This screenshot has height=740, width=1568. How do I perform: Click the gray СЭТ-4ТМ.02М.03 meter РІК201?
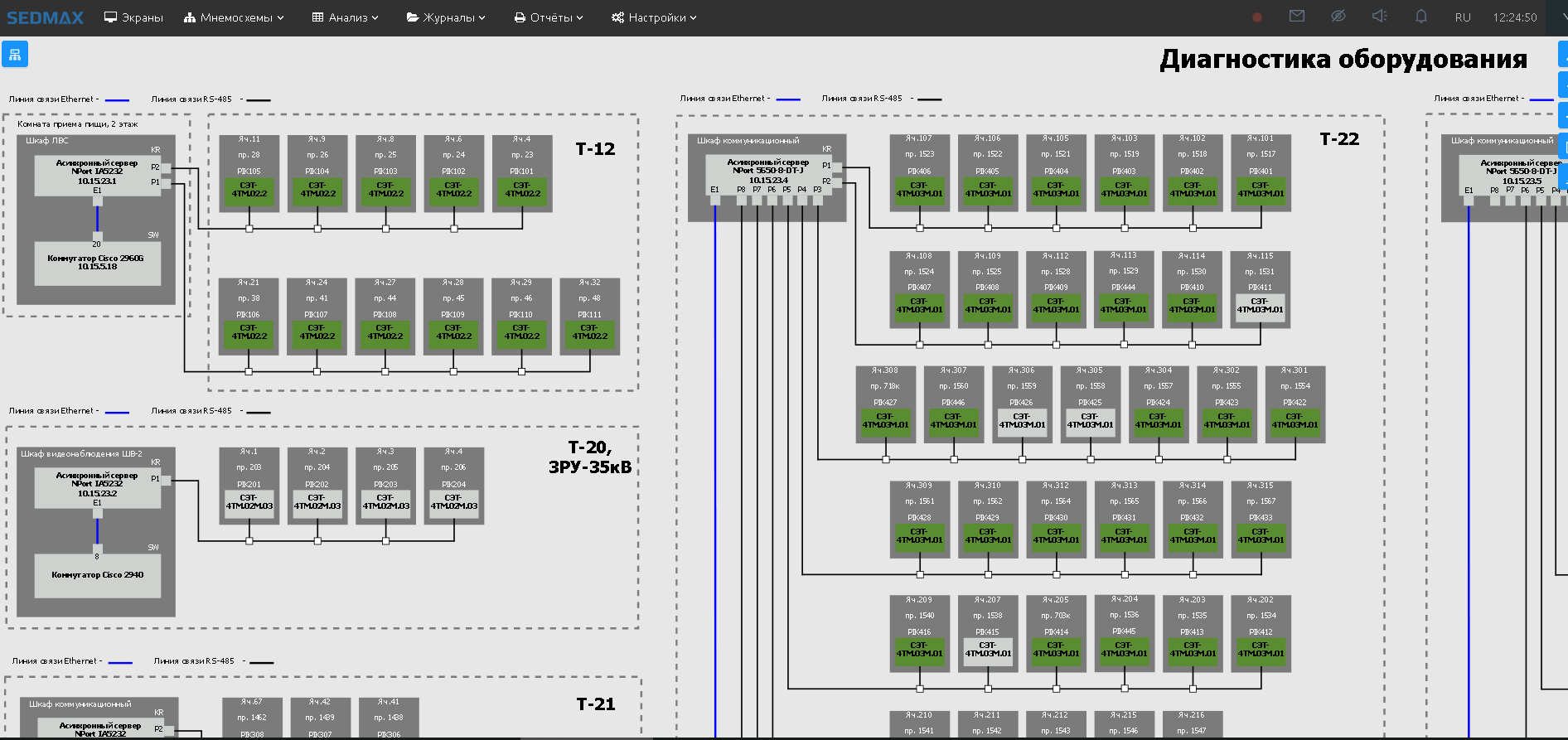[249, 503]
